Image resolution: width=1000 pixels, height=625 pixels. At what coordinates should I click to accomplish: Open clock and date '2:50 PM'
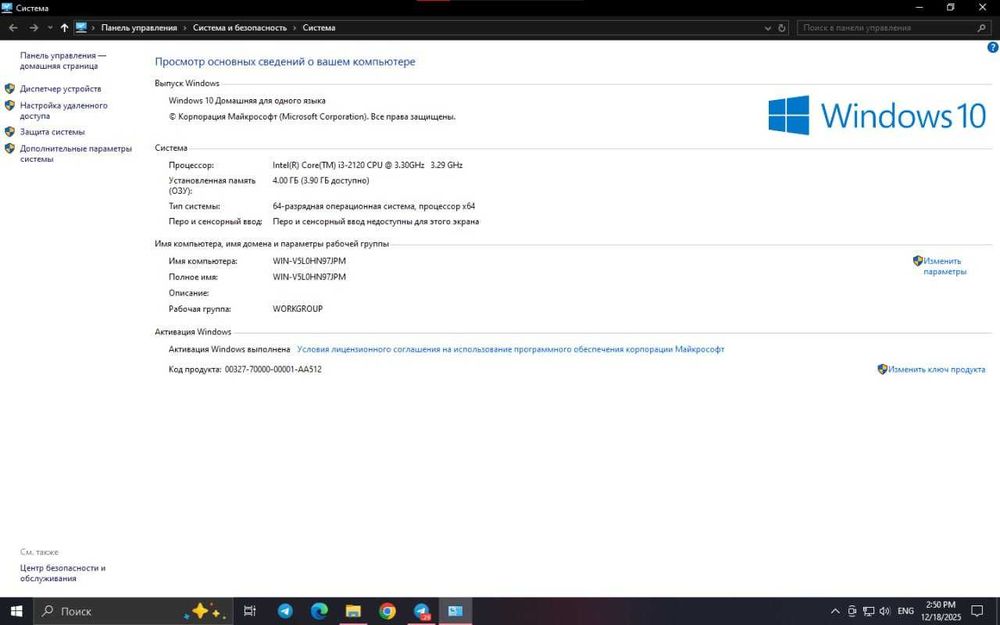click(941, 611)
